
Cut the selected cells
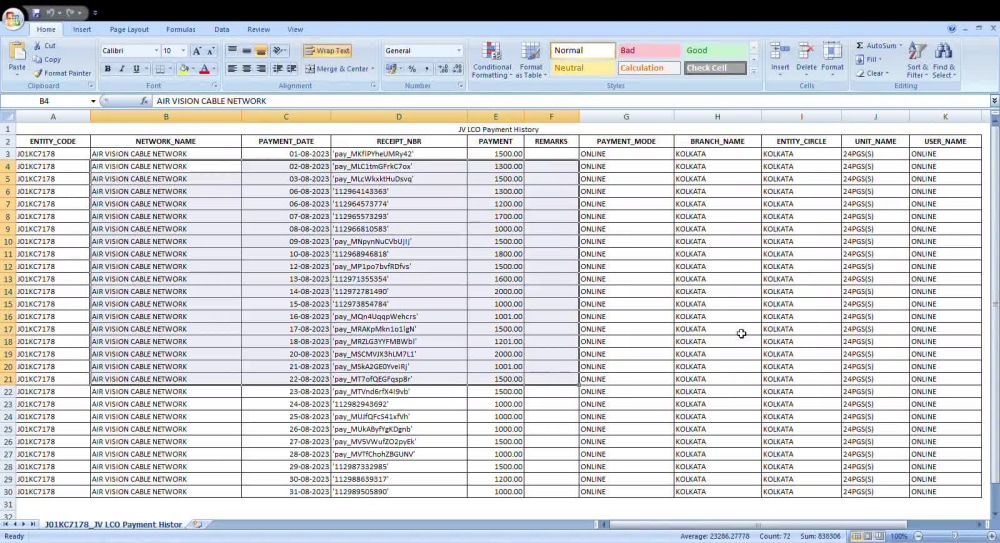(x=44, y=45)
